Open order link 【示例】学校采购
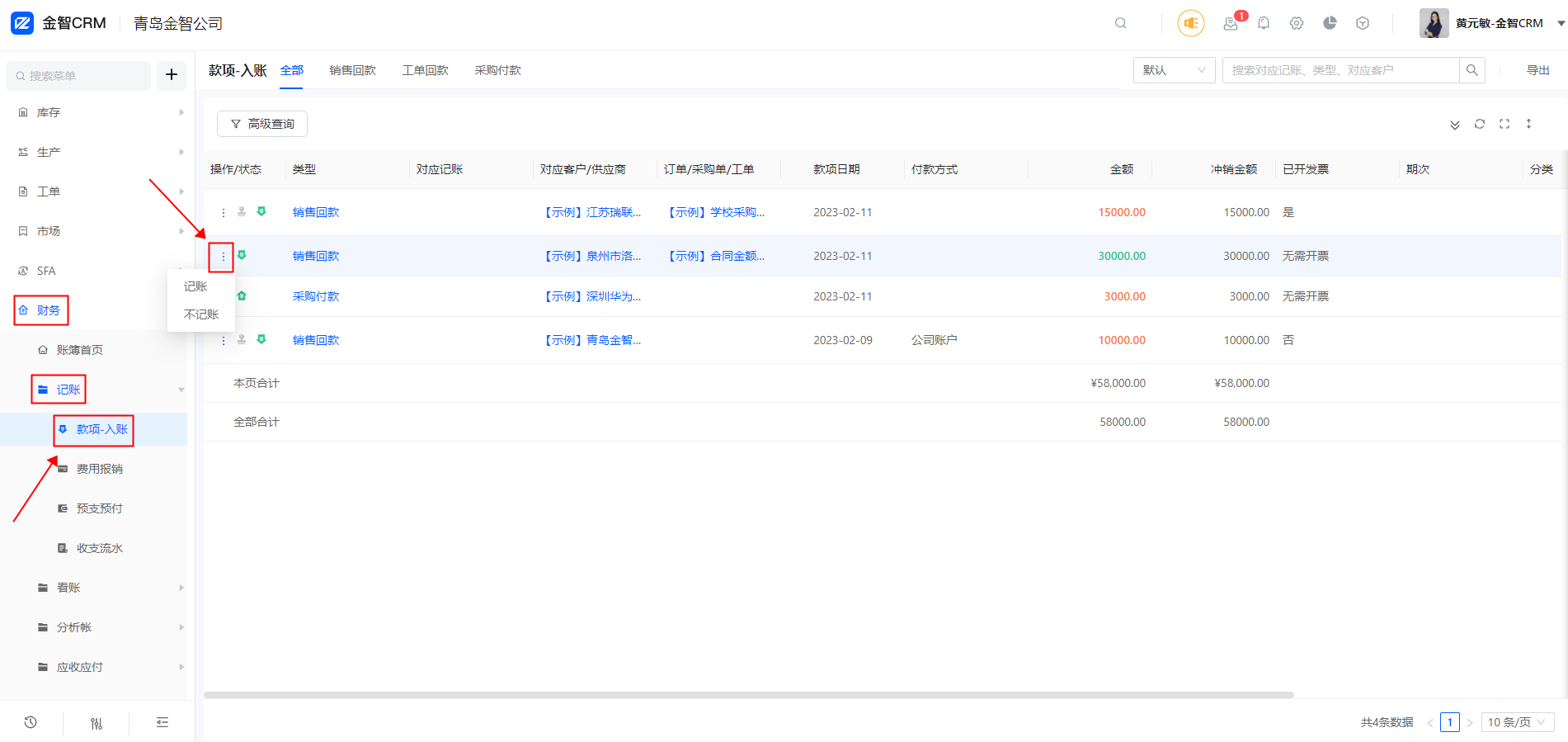The height and width of the screenshot is (742, 1568). click(x=714, y=212)
